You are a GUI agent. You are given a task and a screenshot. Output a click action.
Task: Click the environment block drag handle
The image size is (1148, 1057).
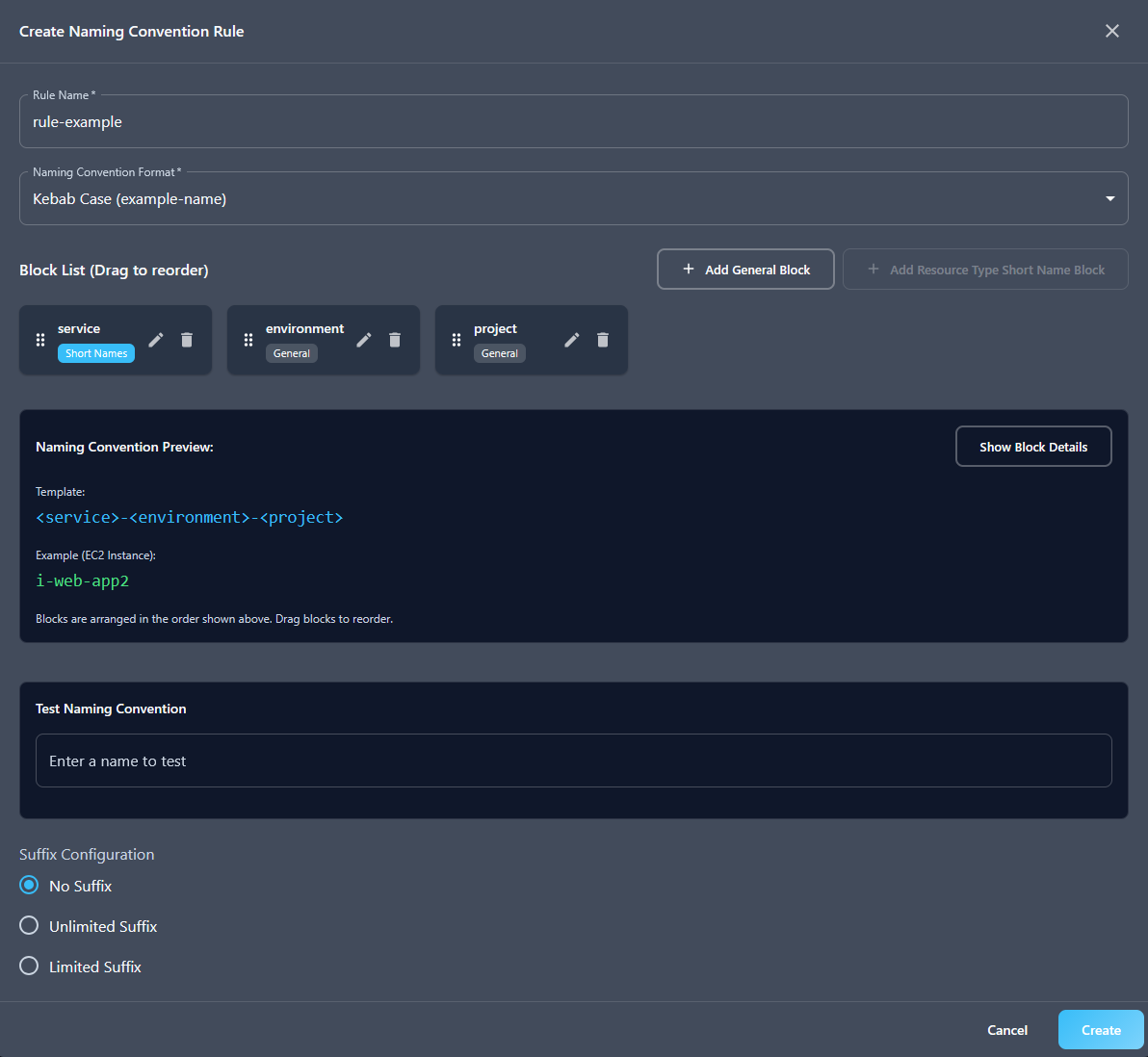[248, 340]
